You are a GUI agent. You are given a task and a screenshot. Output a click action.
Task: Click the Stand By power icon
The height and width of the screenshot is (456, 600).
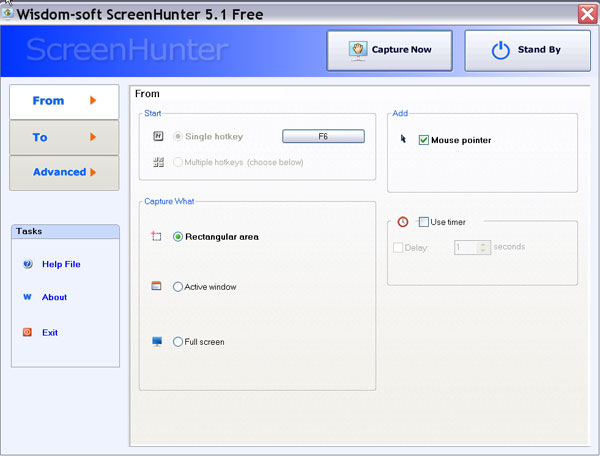pos(501,50)
